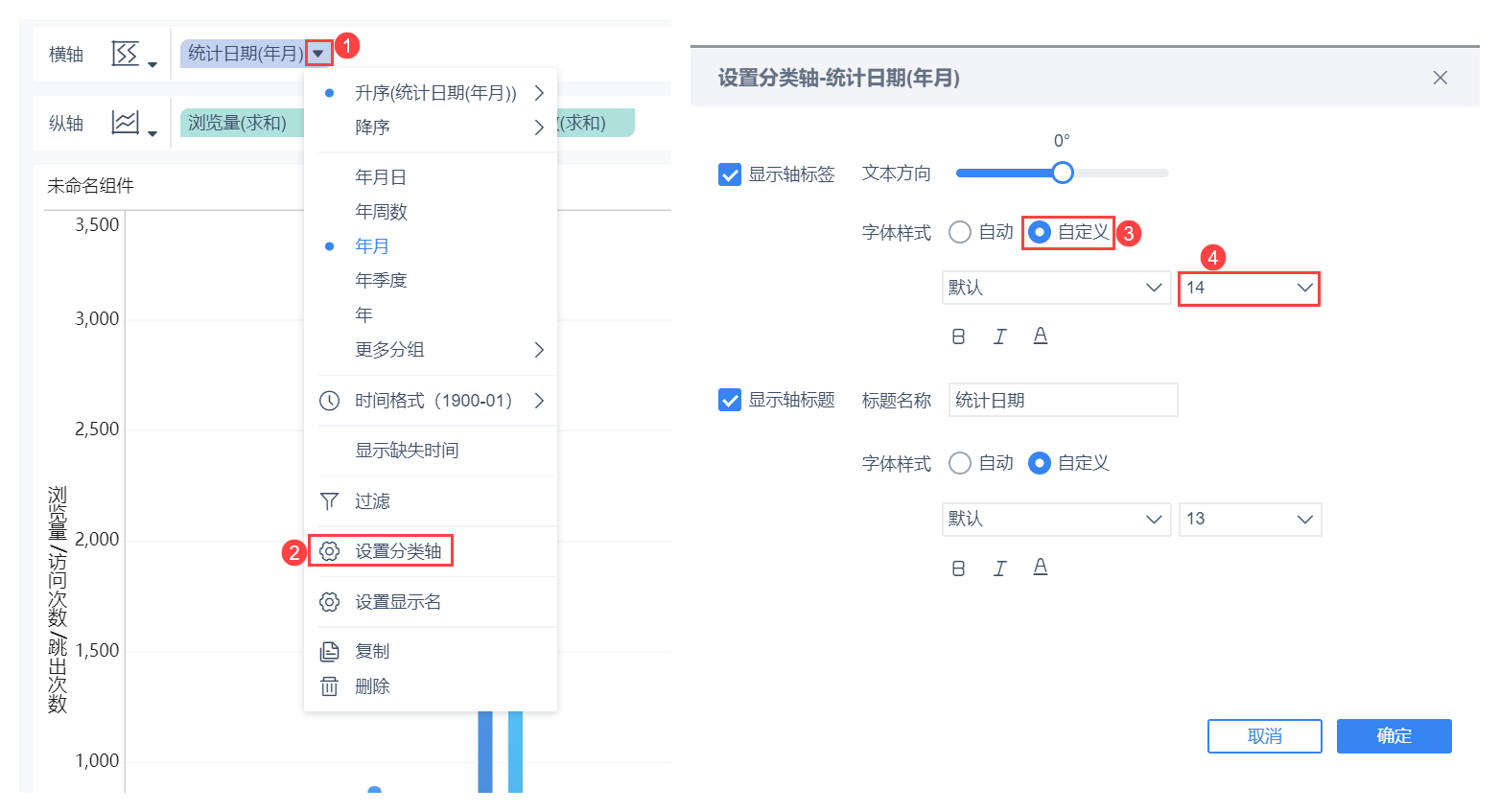
Task: Open the axis title font family dropdown
Action: (1055, 520)
